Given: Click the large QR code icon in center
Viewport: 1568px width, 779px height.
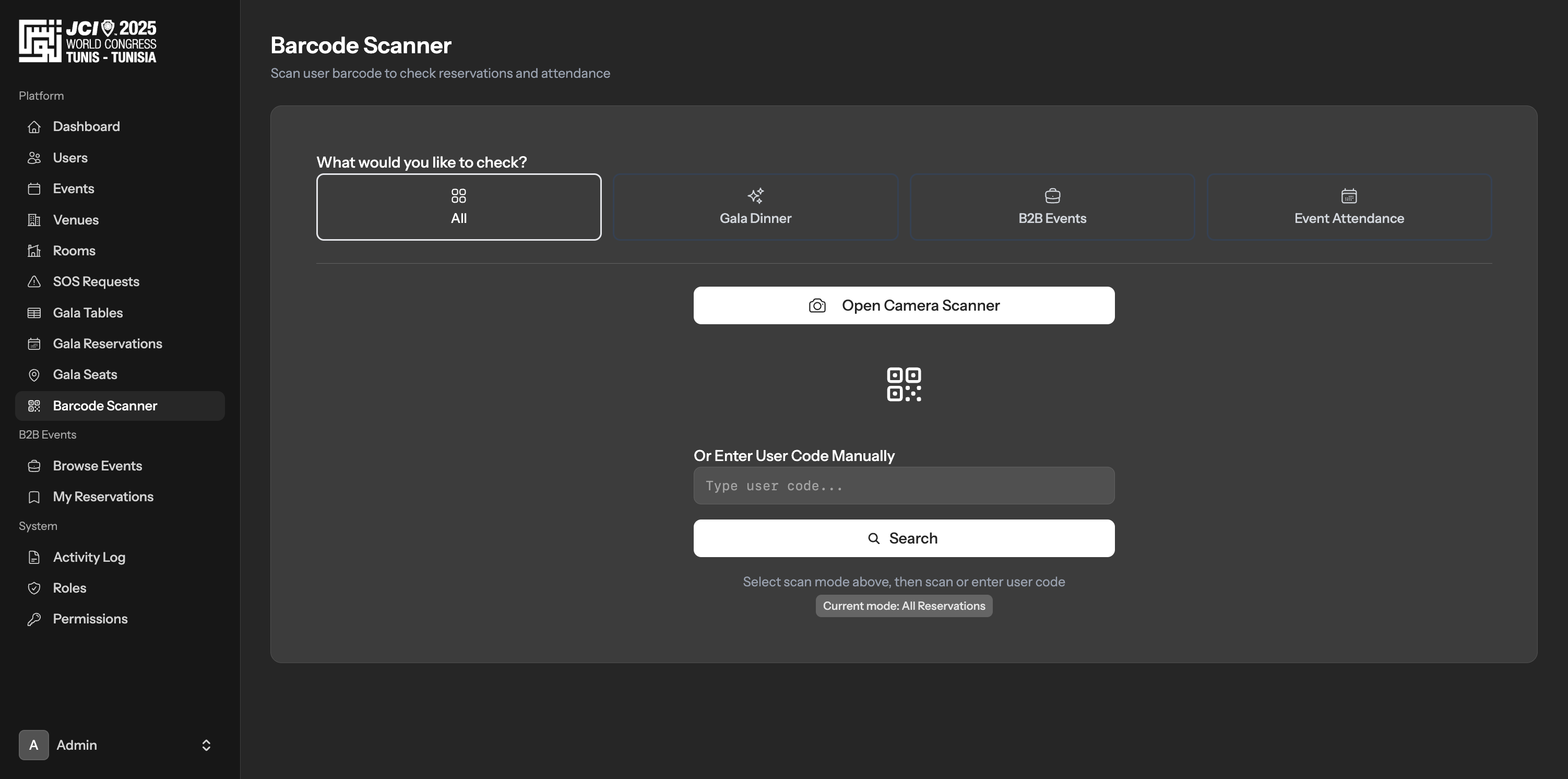Looking at the screenshot, I should pyautogui.click(x=904, y=384).
